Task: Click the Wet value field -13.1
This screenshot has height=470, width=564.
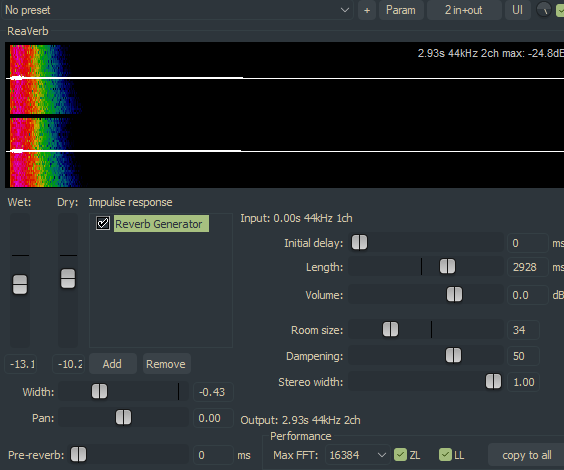Action: click(x=22, y=364)
